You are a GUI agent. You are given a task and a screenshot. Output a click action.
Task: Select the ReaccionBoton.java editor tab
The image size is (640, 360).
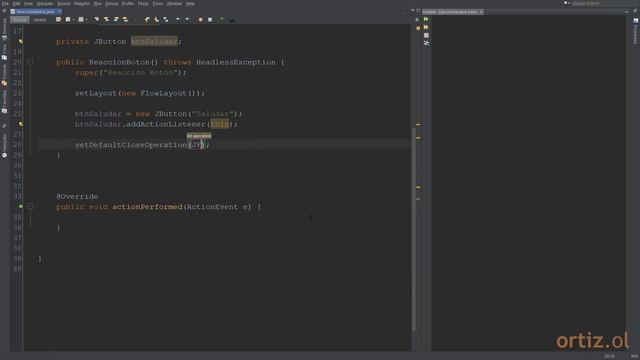(35, 12)
